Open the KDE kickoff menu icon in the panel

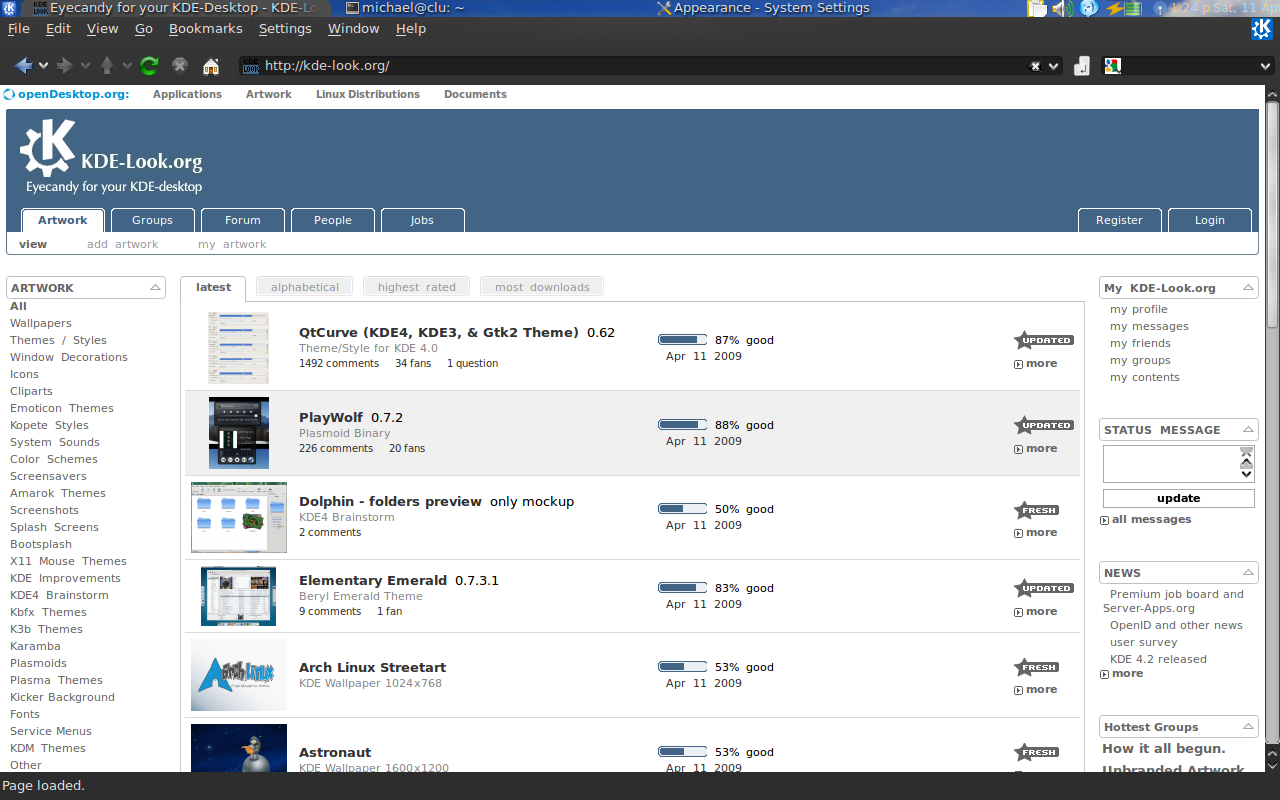pos(9,8)
